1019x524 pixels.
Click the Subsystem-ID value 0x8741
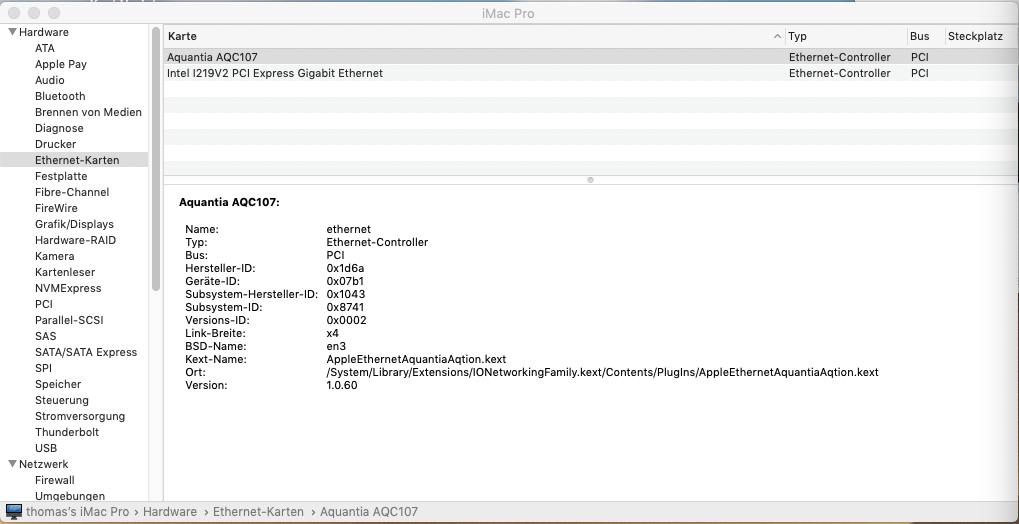point(345,308)
